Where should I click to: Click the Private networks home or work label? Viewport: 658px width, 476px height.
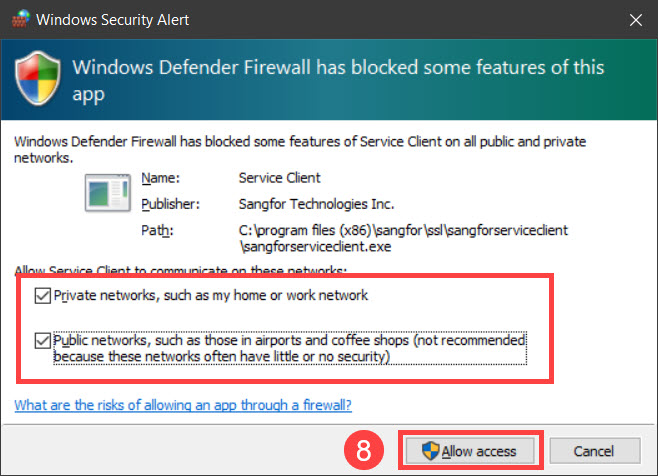(211, 296)
